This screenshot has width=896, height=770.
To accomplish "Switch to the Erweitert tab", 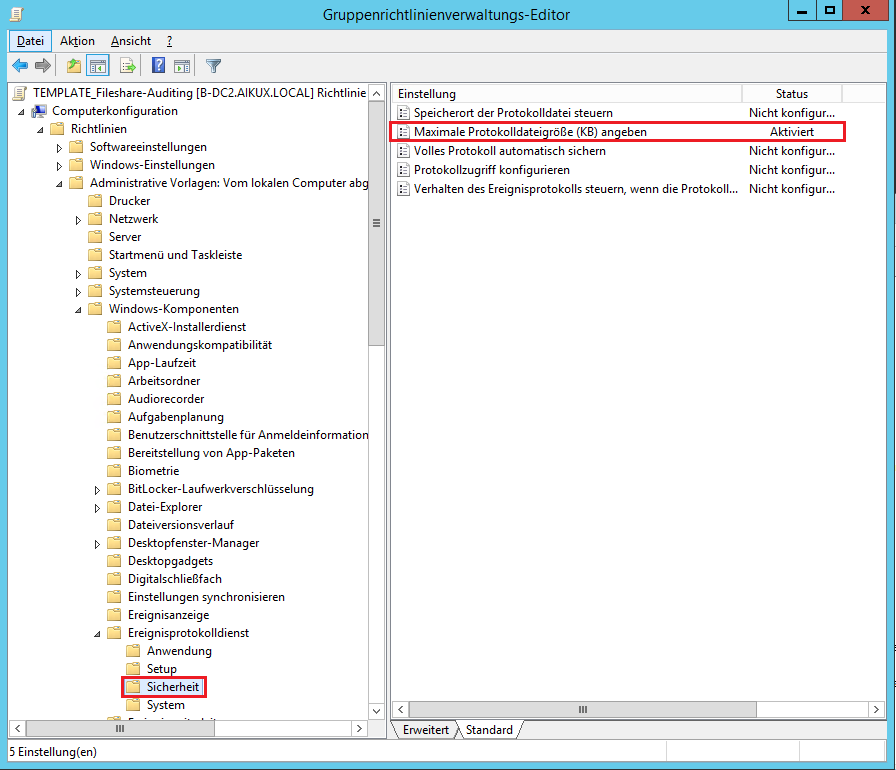I will pyautogui.click(x=426, y=730).
